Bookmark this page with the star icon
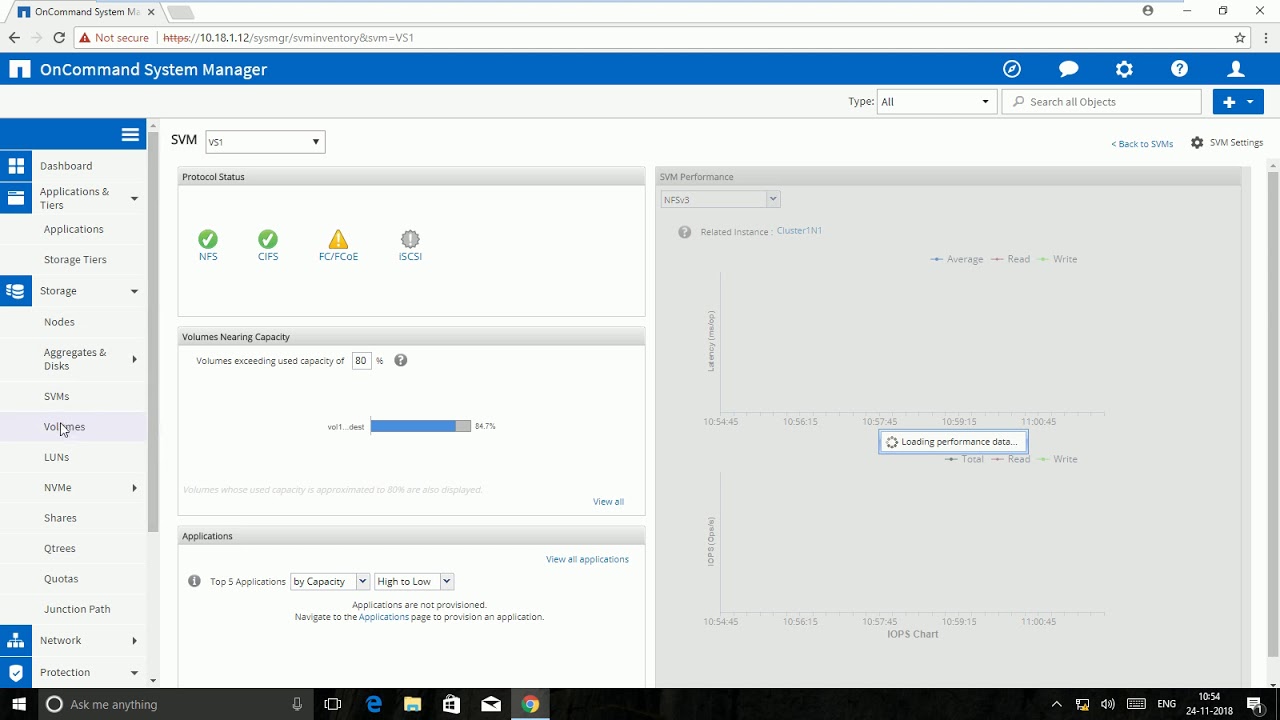Screen dimensions: 1280x720 1240,38
